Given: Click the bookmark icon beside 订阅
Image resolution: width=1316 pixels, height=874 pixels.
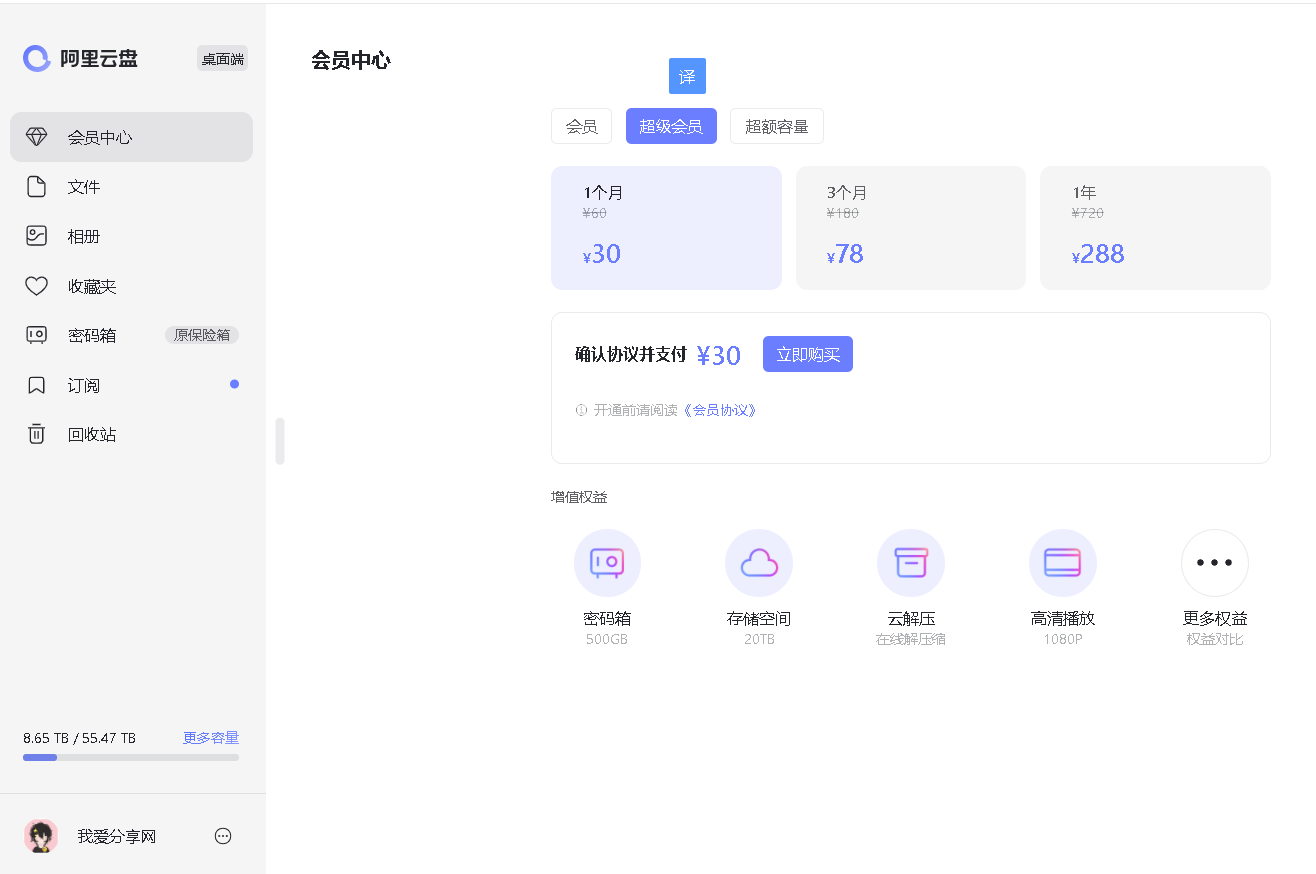Looking at the screenshot, I should point(36,385).
